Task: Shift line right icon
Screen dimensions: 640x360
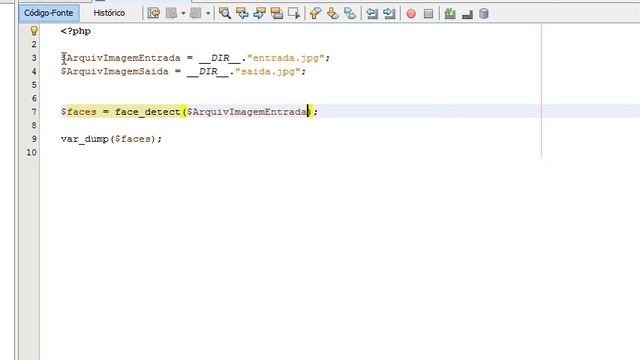Action: point(389,13)
